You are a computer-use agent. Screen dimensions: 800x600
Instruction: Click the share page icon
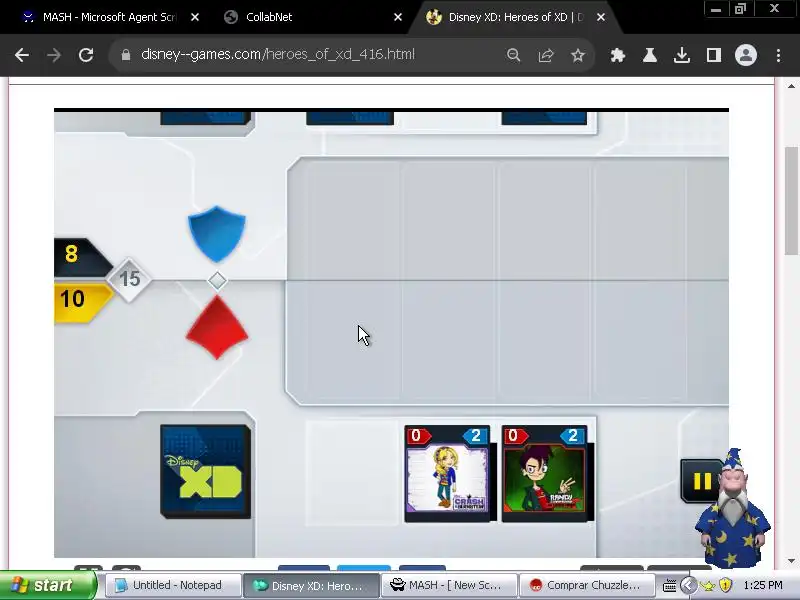(x=545, y=55)
